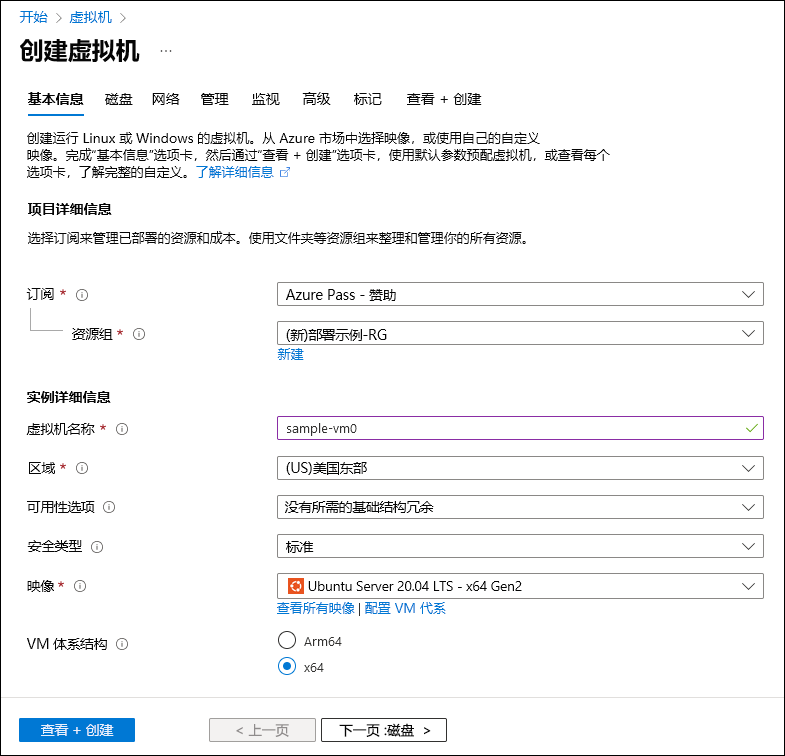
Task: Click info icon next to VM 体系结构
Action: [122, 644]
